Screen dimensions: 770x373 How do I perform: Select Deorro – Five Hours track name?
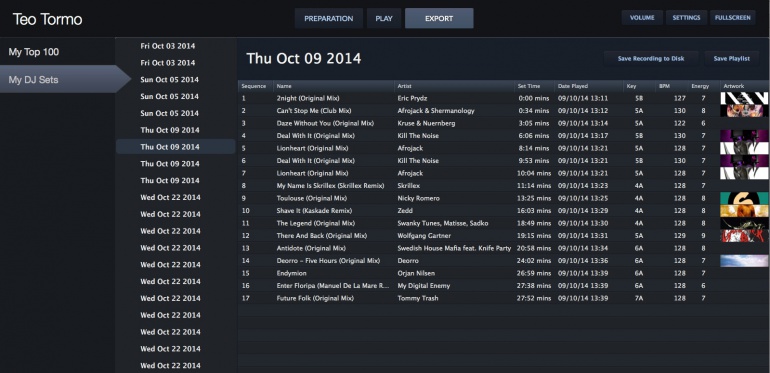coord(328,261)
